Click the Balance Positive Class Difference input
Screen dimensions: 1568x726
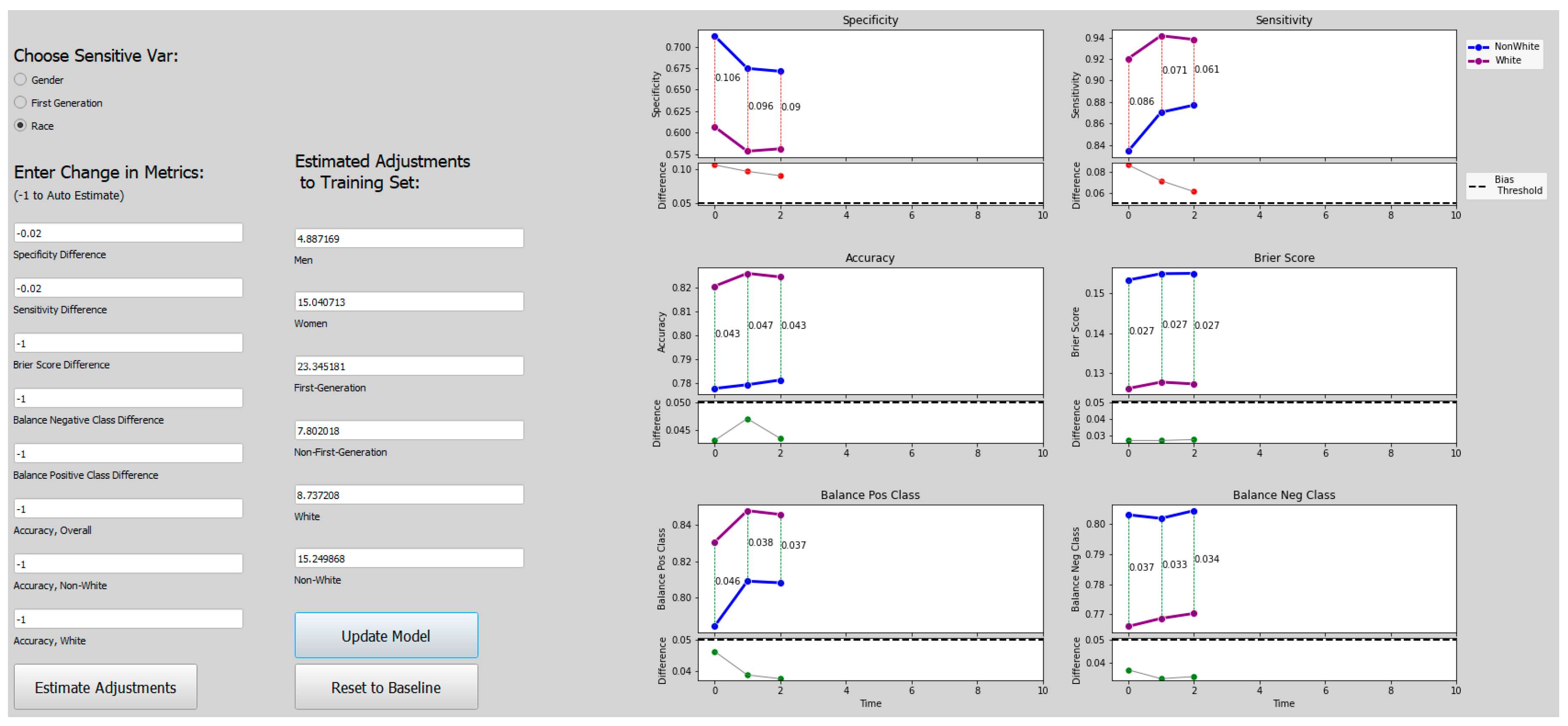click(x=128, y=454)
